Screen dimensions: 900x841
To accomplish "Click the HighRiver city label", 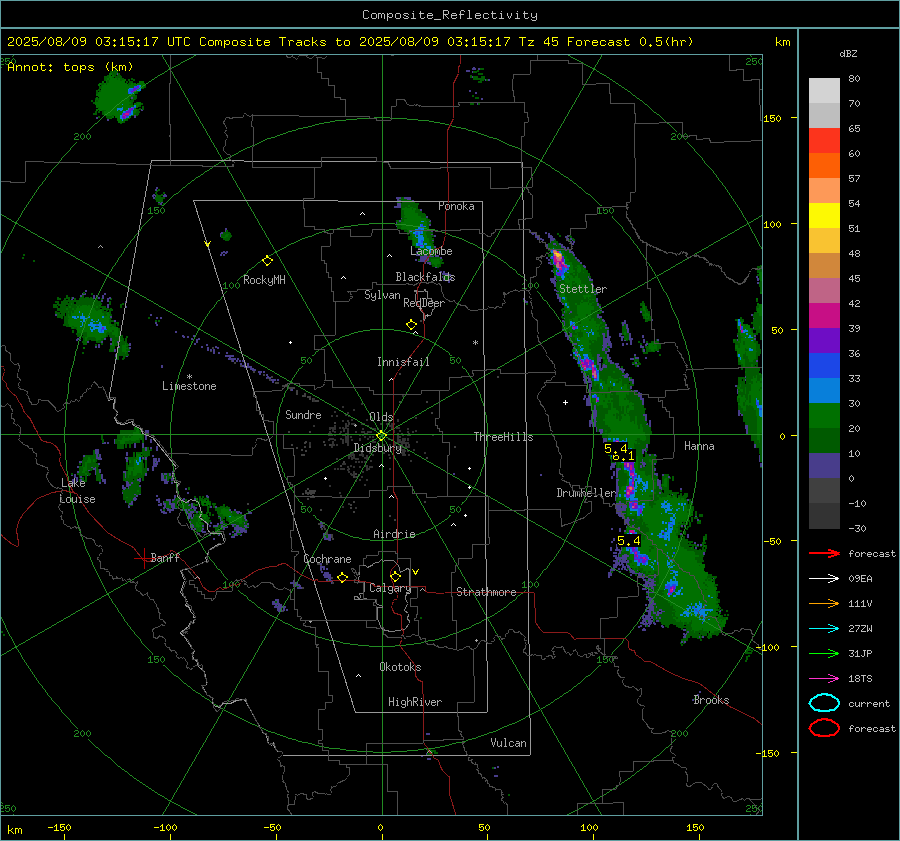I will 415,702.
